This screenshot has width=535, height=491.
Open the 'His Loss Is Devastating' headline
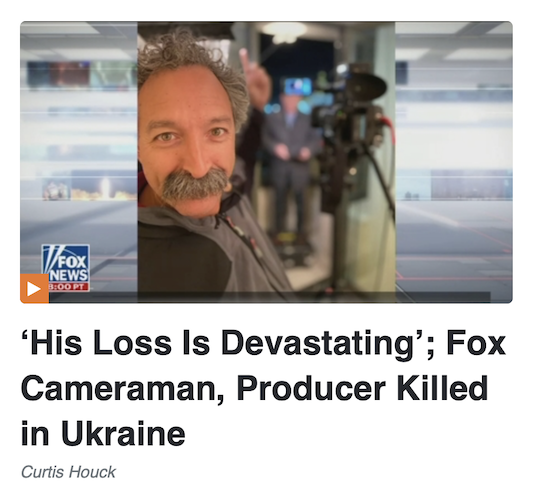pos(263,388)
